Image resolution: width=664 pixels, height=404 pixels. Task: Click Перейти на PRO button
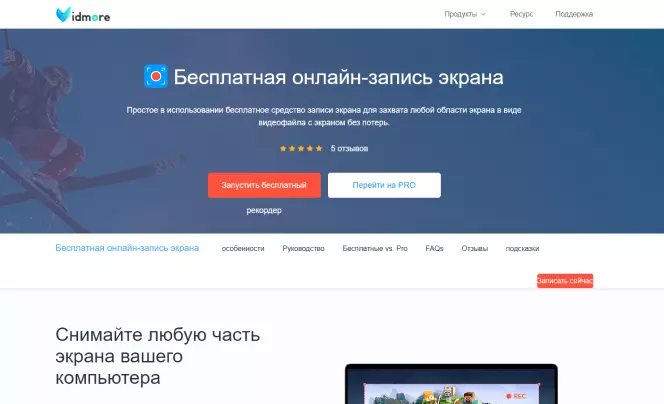click(x=384, y=185)
